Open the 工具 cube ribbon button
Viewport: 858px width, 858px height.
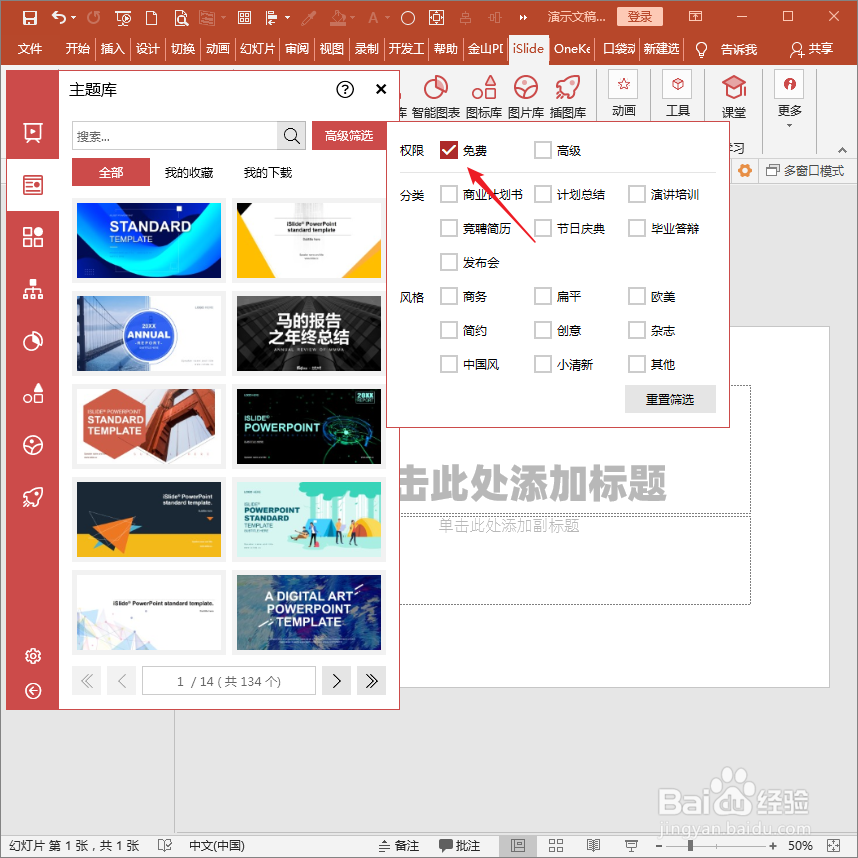pyautogui.click(x=677, y=94)
